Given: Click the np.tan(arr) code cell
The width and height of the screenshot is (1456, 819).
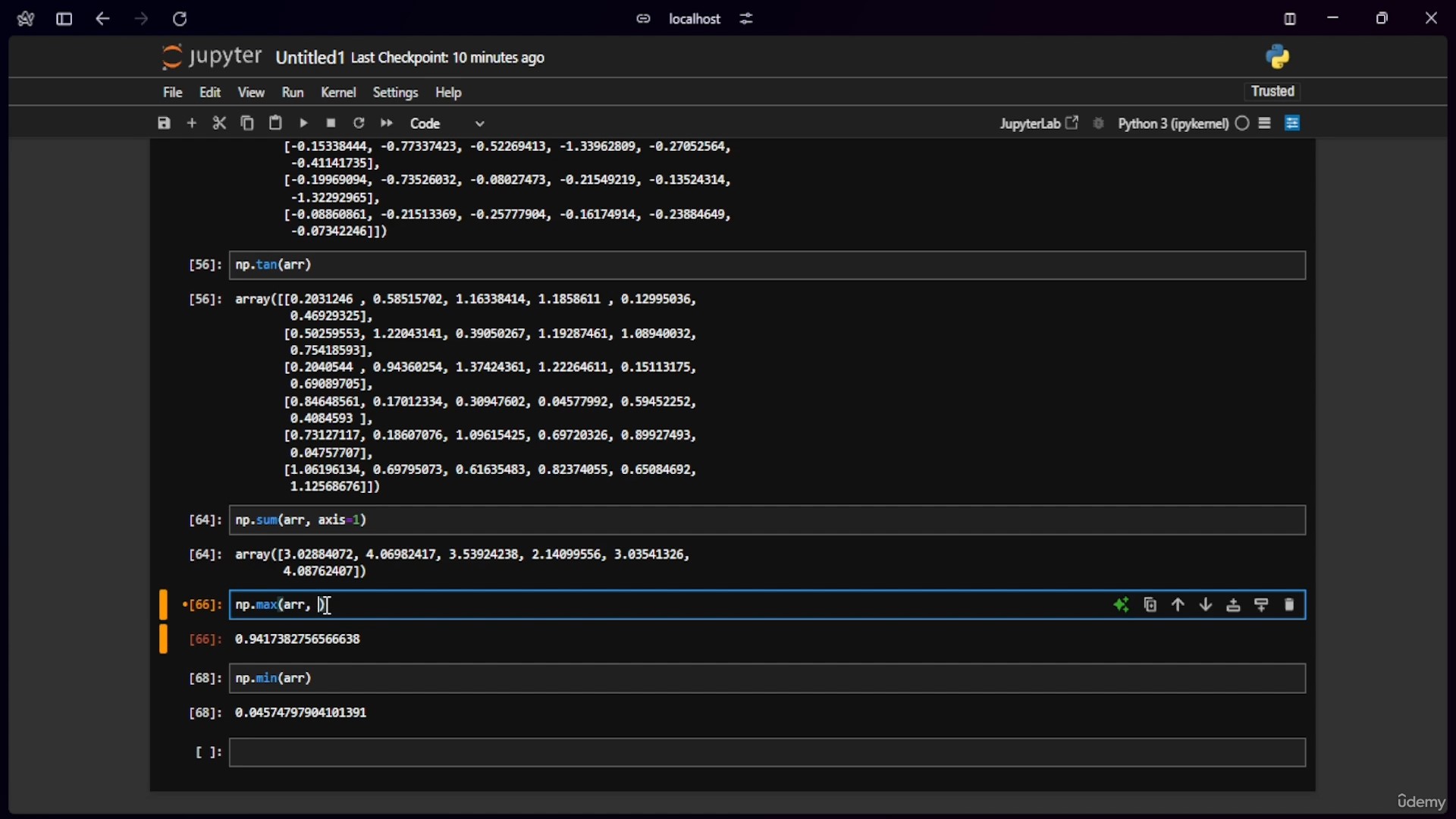Looking at the screenshot, I should 767,265.
